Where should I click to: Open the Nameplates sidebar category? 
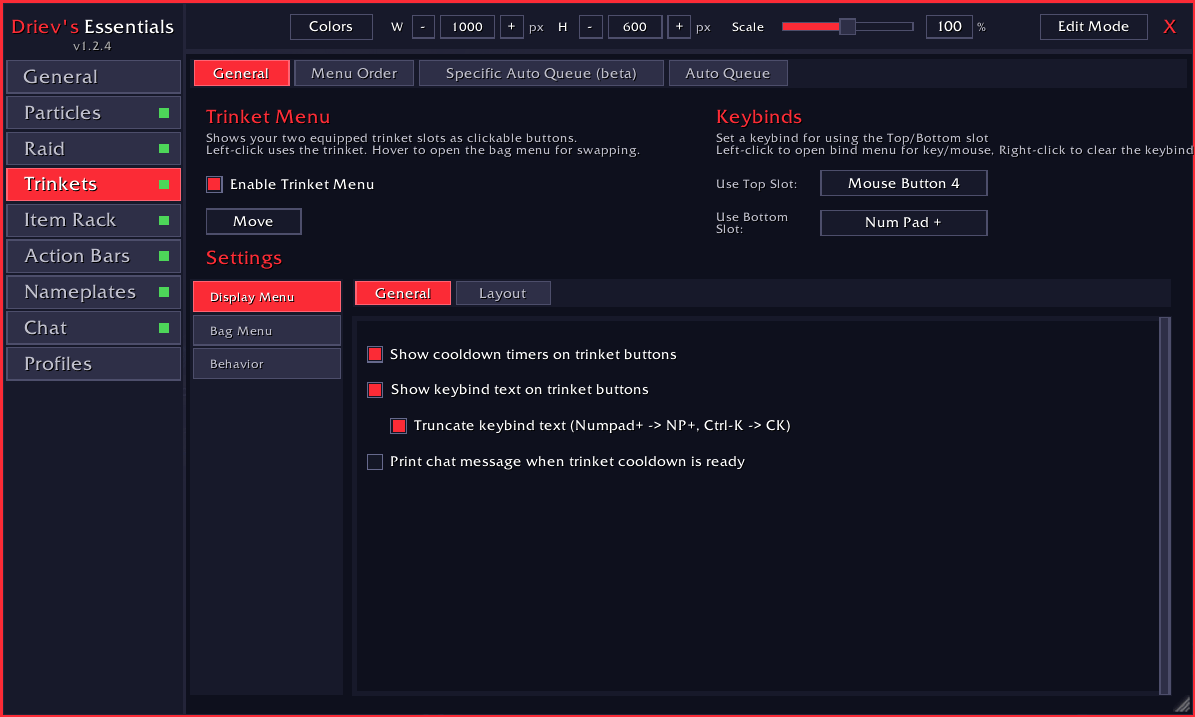click(93, 292)
